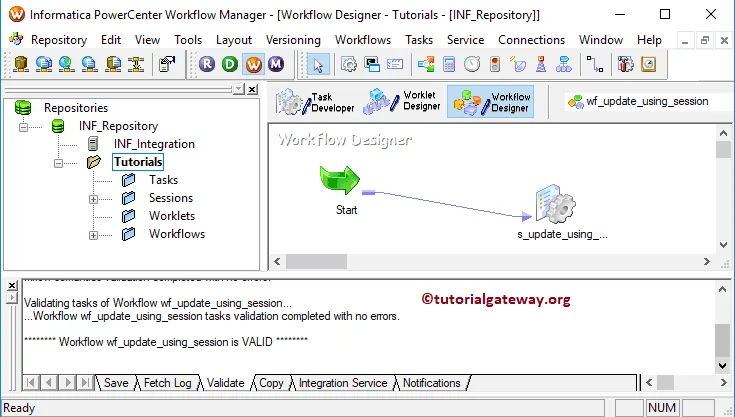Click the database-with-document repository toolbar icon

pyautogui.click(x=113, y=64)
